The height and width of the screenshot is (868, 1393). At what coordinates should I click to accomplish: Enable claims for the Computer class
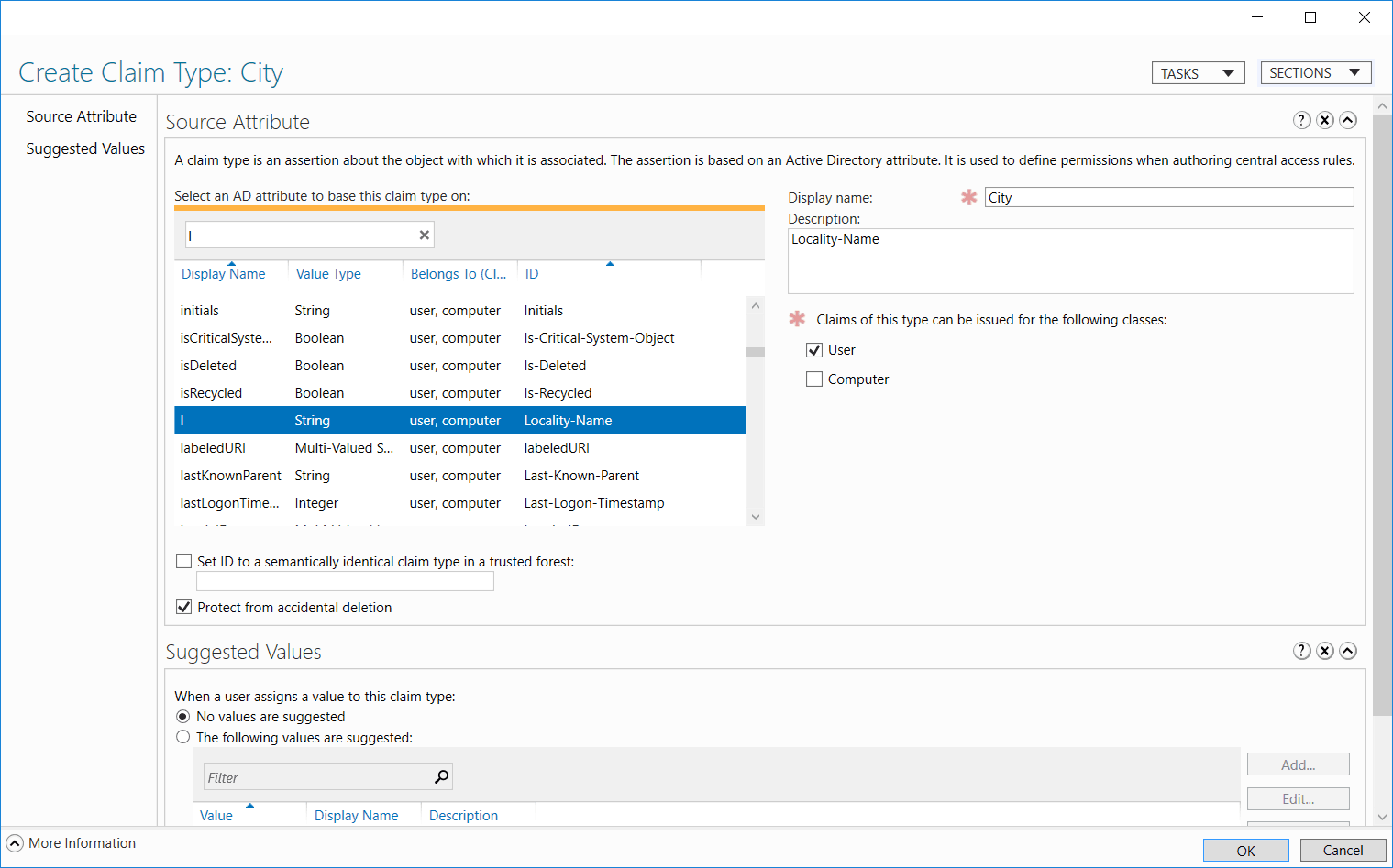coord(813,379)
